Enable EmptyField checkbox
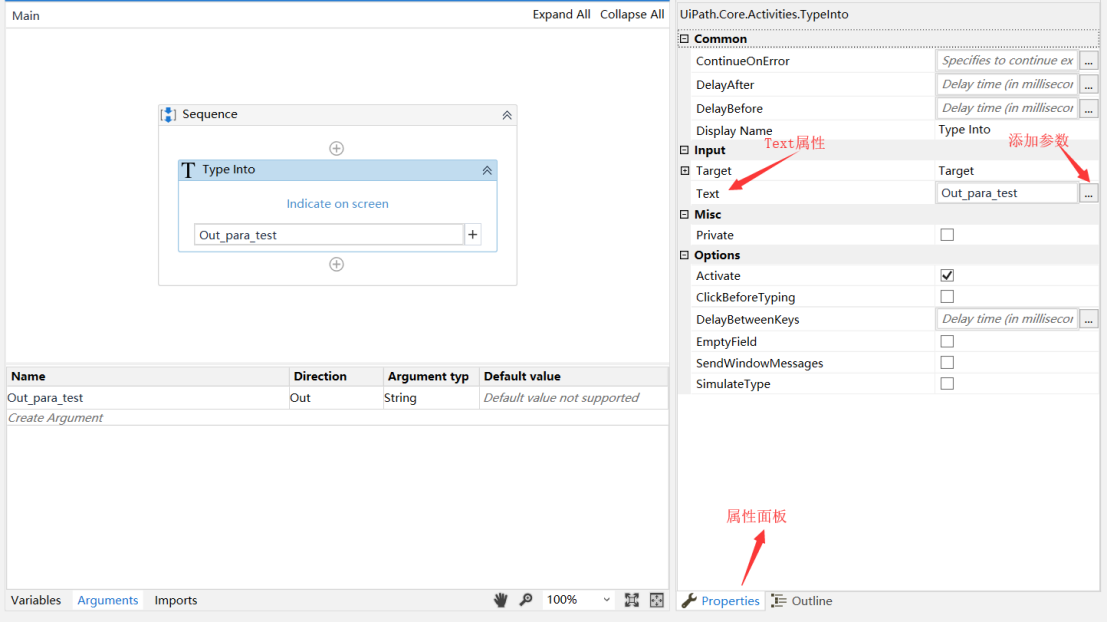 coord(947,341)
